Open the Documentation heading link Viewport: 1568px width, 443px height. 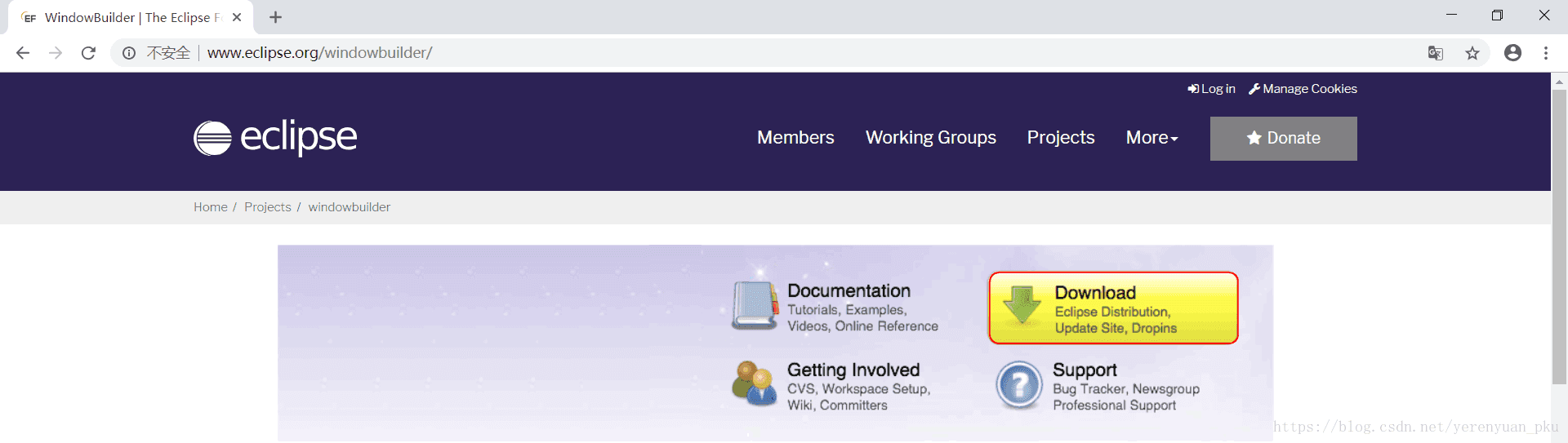tap(849, 291)
